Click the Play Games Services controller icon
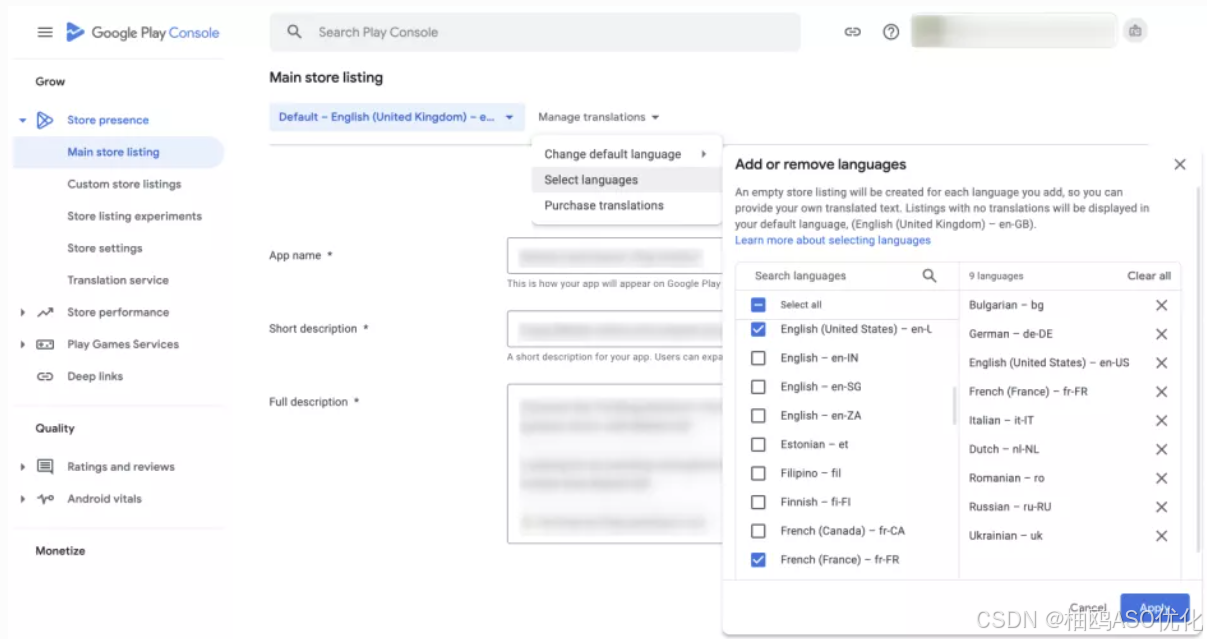The image size is (1207, 639). pyautogui.click(x=45, y=344)
